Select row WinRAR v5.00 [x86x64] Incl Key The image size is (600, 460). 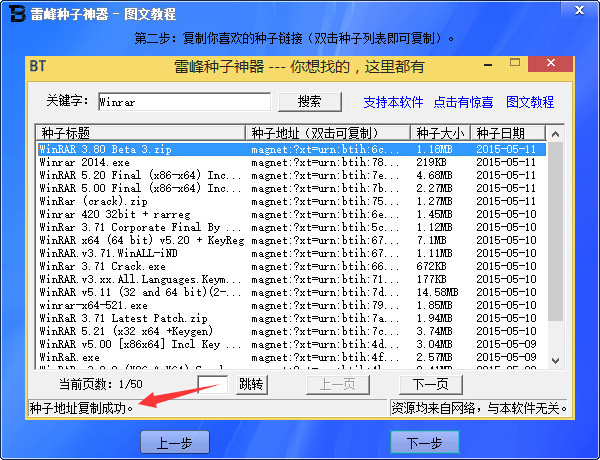point(292,344)
